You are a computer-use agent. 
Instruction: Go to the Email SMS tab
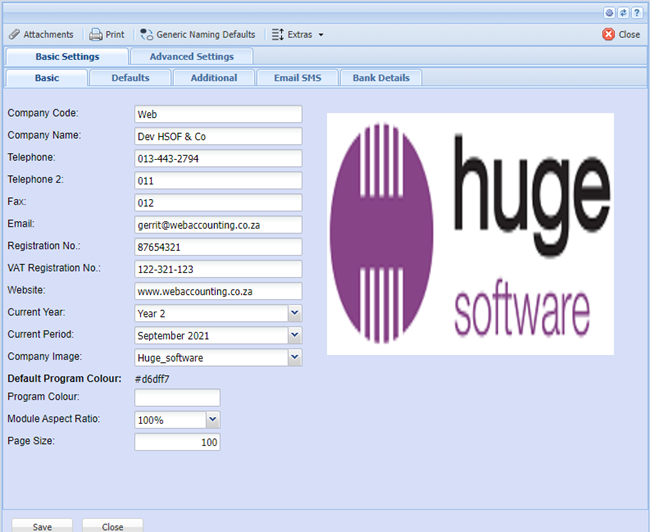click(297, 78)
